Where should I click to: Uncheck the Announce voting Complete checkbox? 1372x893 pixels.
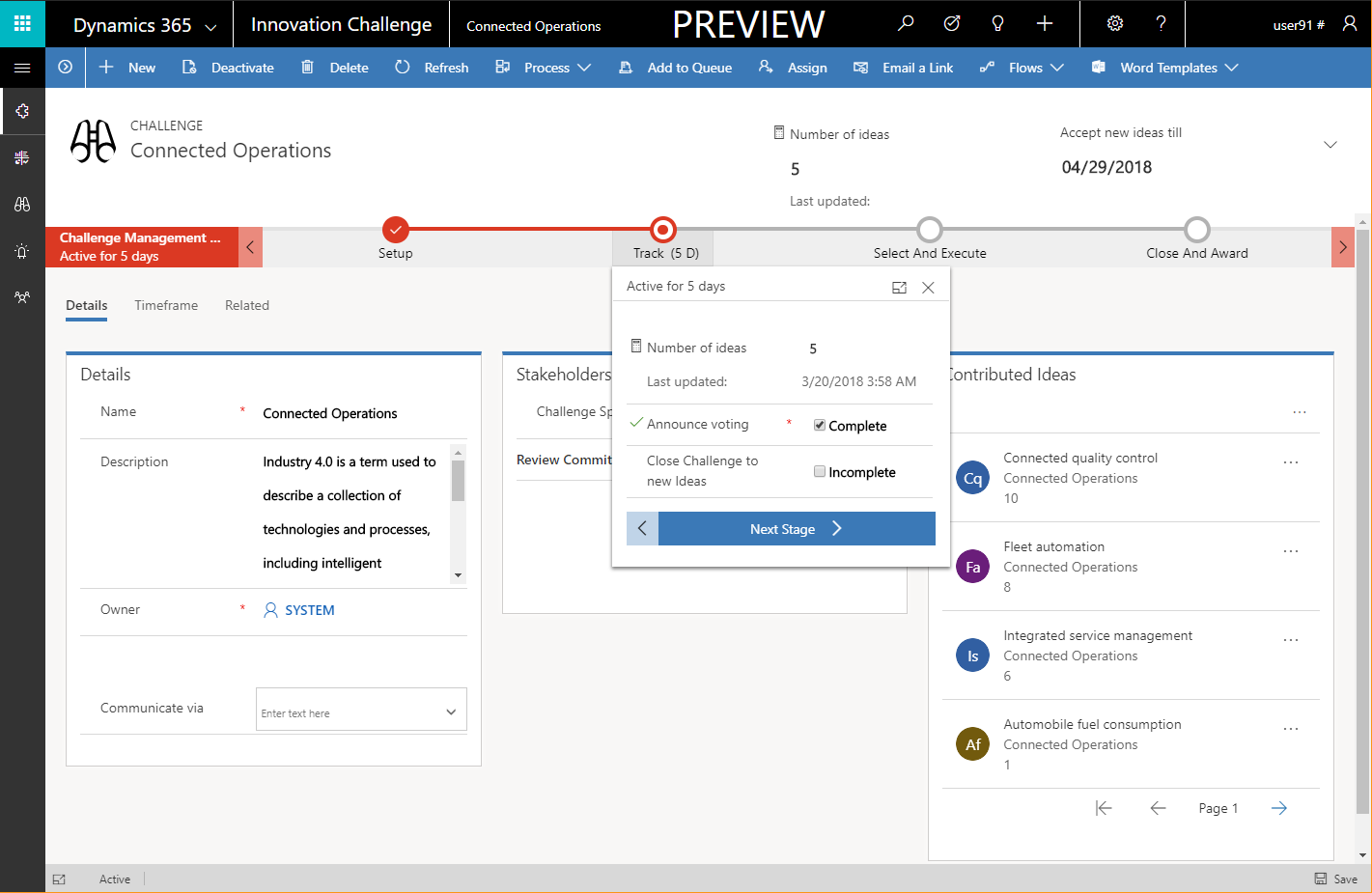(x=819, y=425)
